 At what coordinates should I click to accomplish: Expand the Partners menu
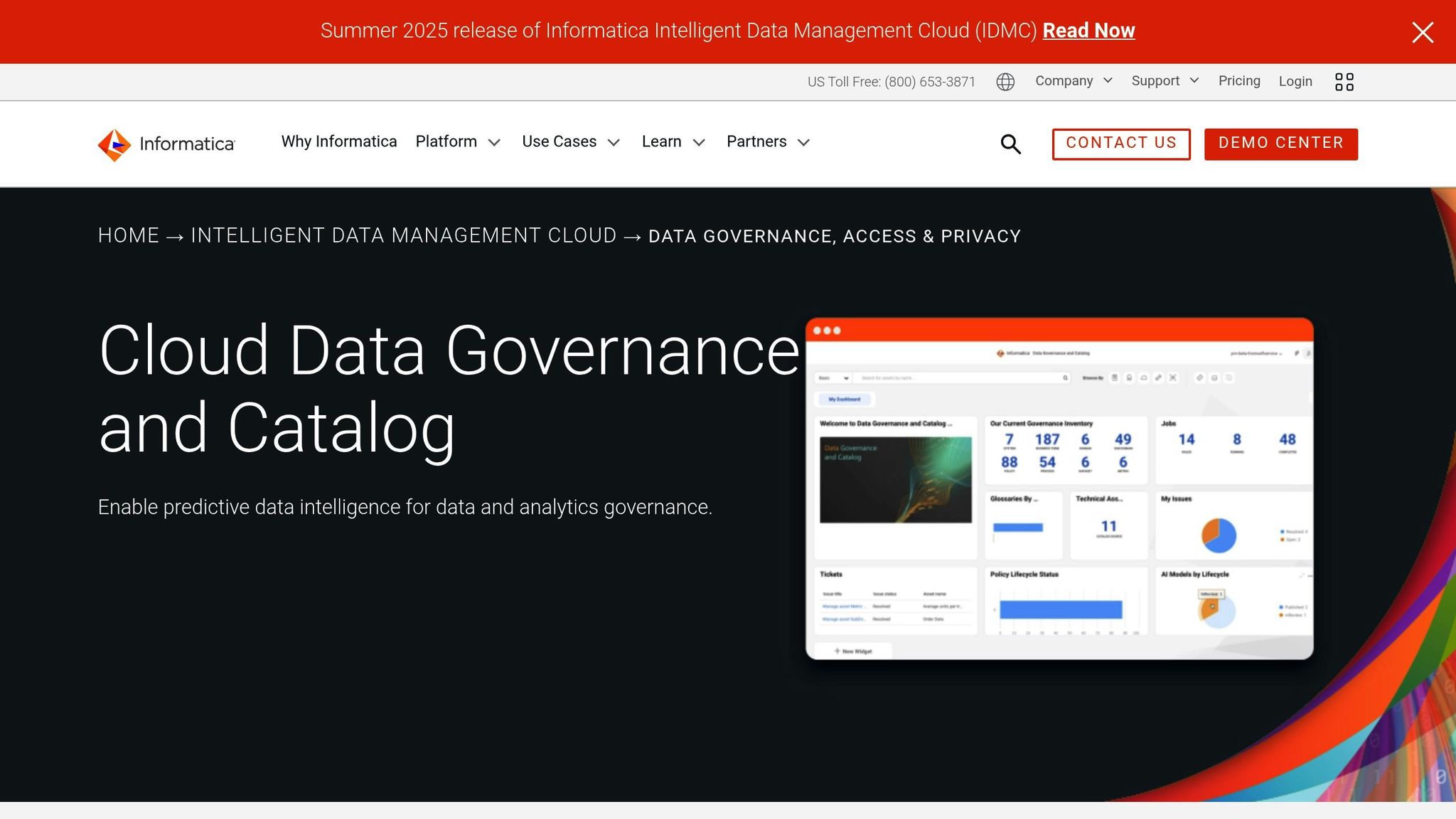click(768, 141)
